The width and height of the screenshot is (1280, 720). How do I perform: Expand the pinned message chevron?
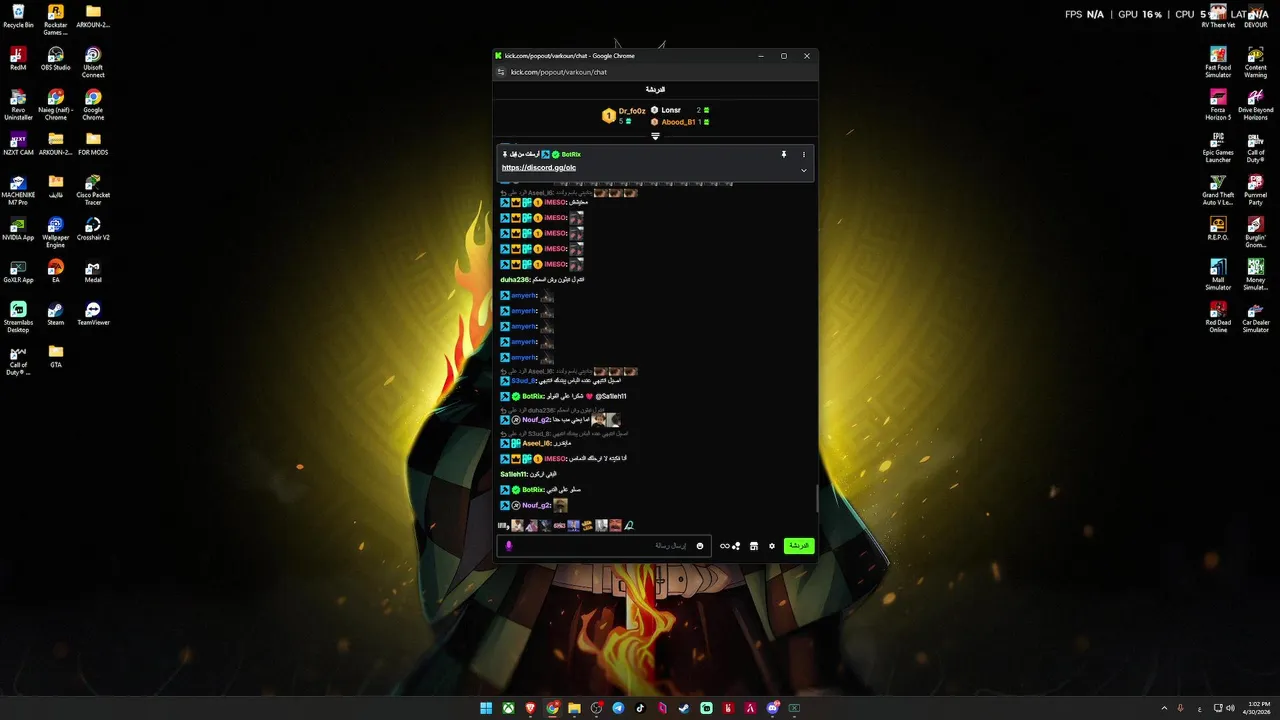point(804,170)
